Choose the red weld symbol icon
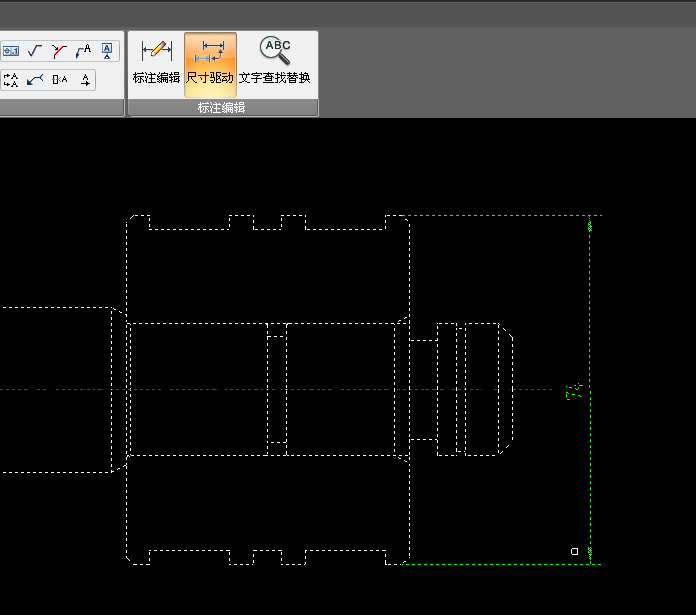This screenshot has height=615, width=696. tap(60, 50)
